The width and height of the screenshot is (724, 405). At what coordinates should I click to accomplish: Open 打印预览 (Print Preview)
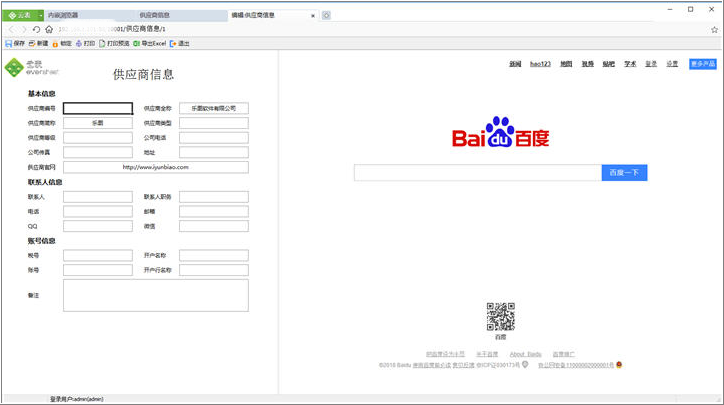click(114, 43)
